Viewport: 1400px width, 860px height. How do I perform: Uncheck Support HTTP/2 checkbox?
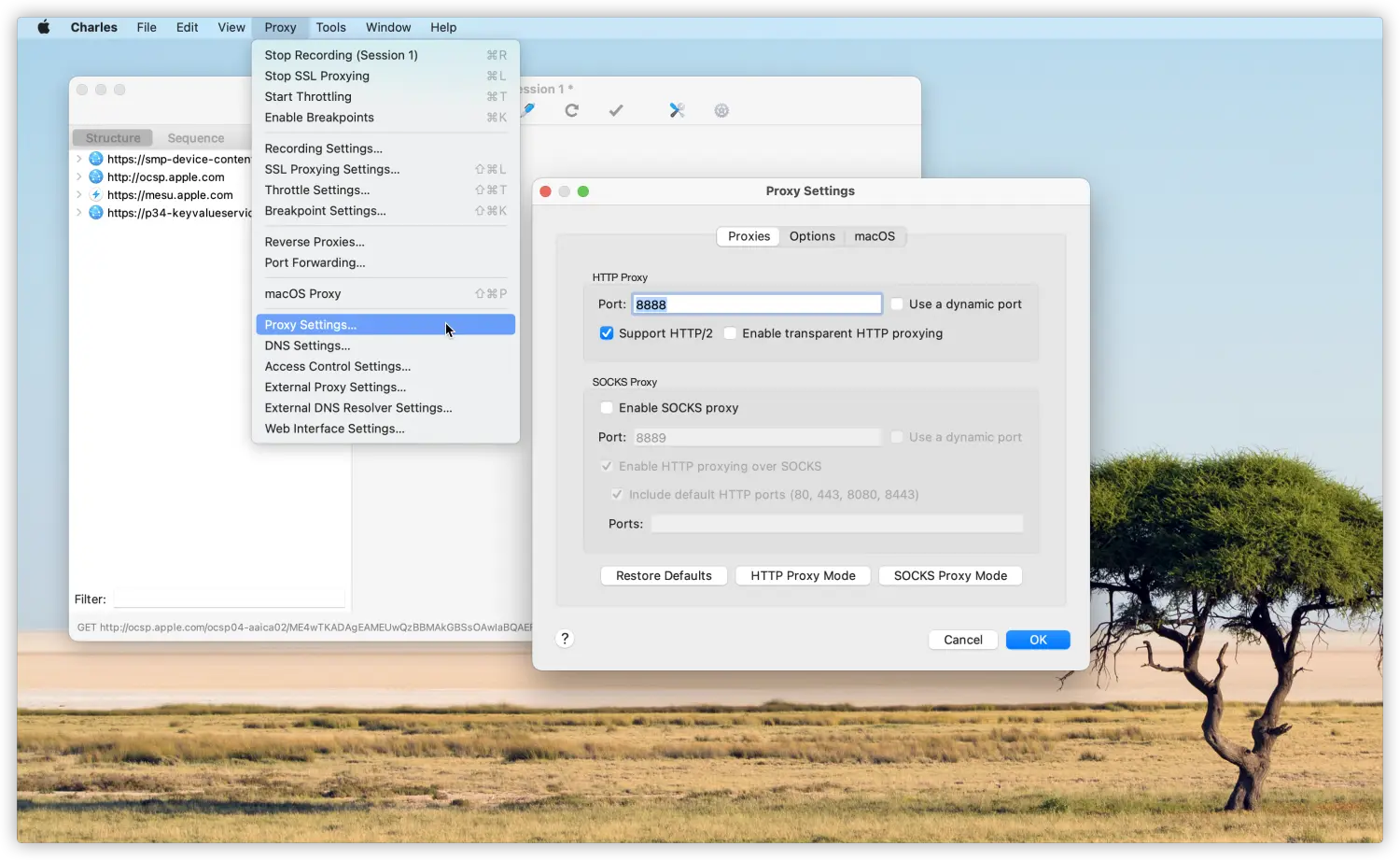click(x=607, y=333)
